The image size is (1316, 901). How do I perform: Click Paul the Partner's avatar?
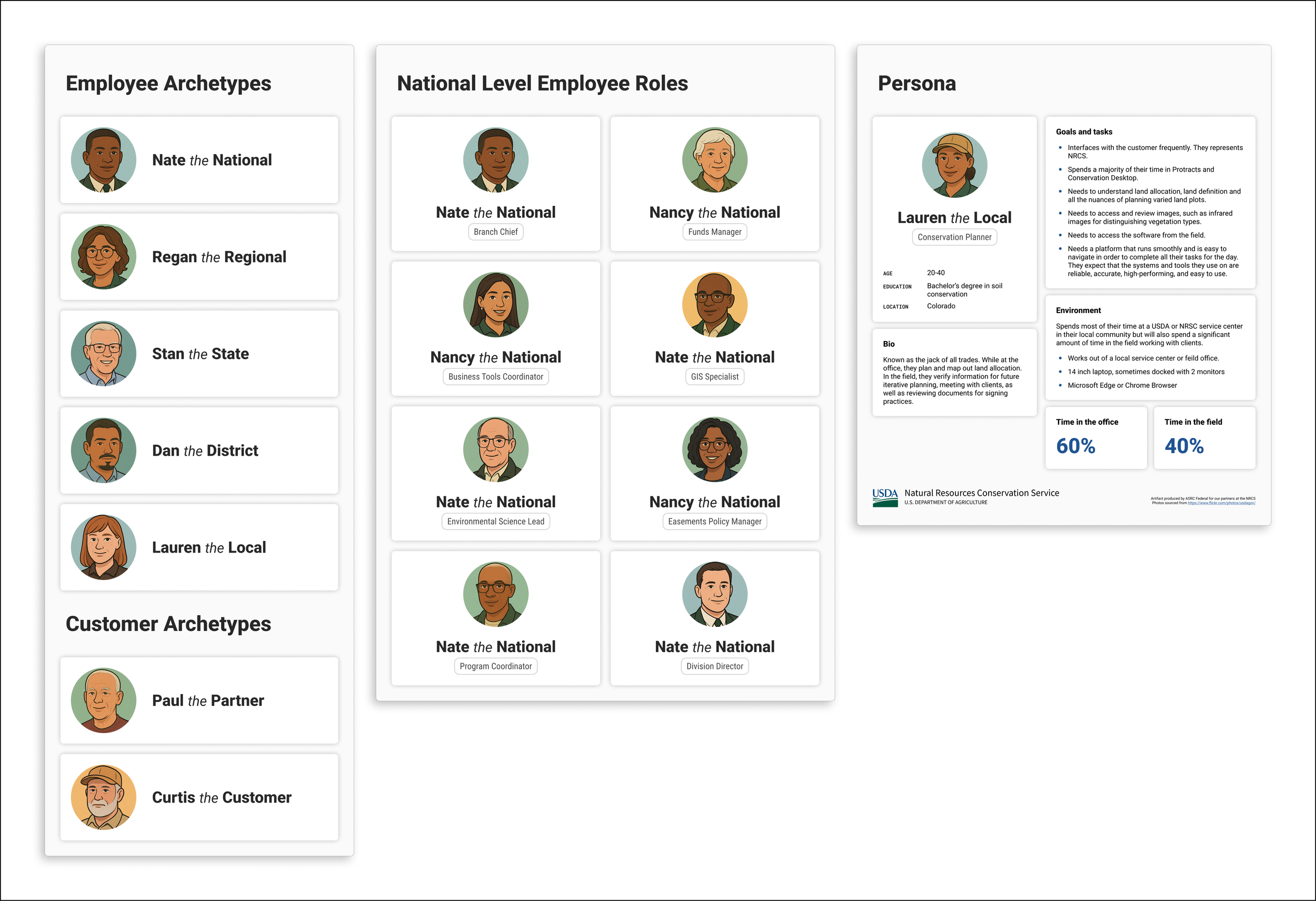[104, 700]
